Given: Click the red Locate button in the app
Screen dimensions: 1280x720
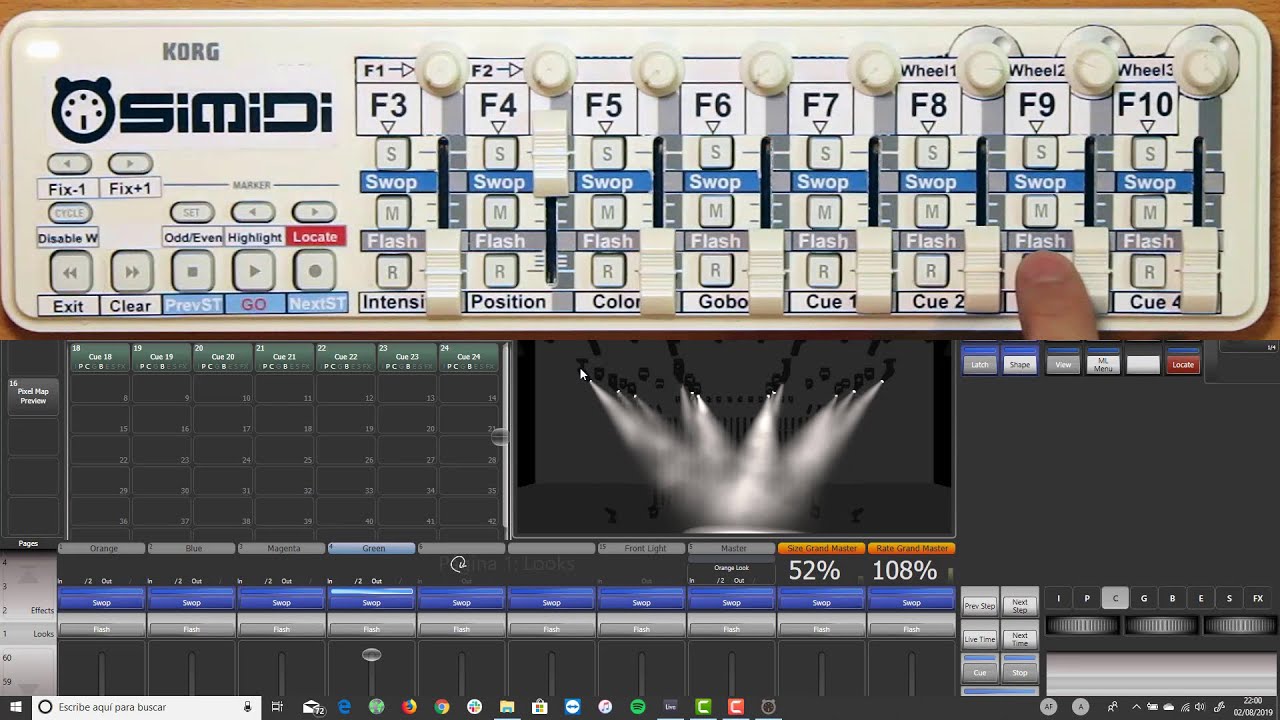Looking at the screenshot, I should (x=1183, y=363).
